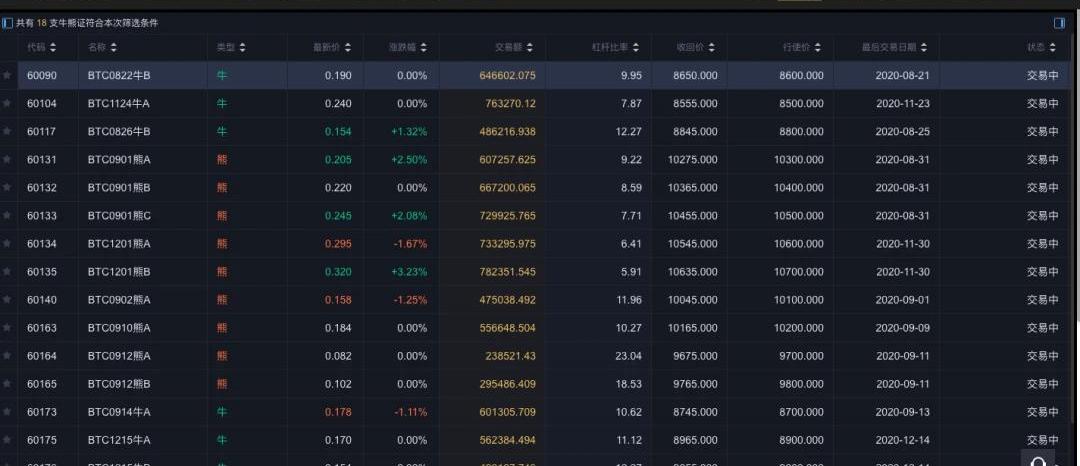Select the BTC1215牛A name cell

tap(118, 440)
